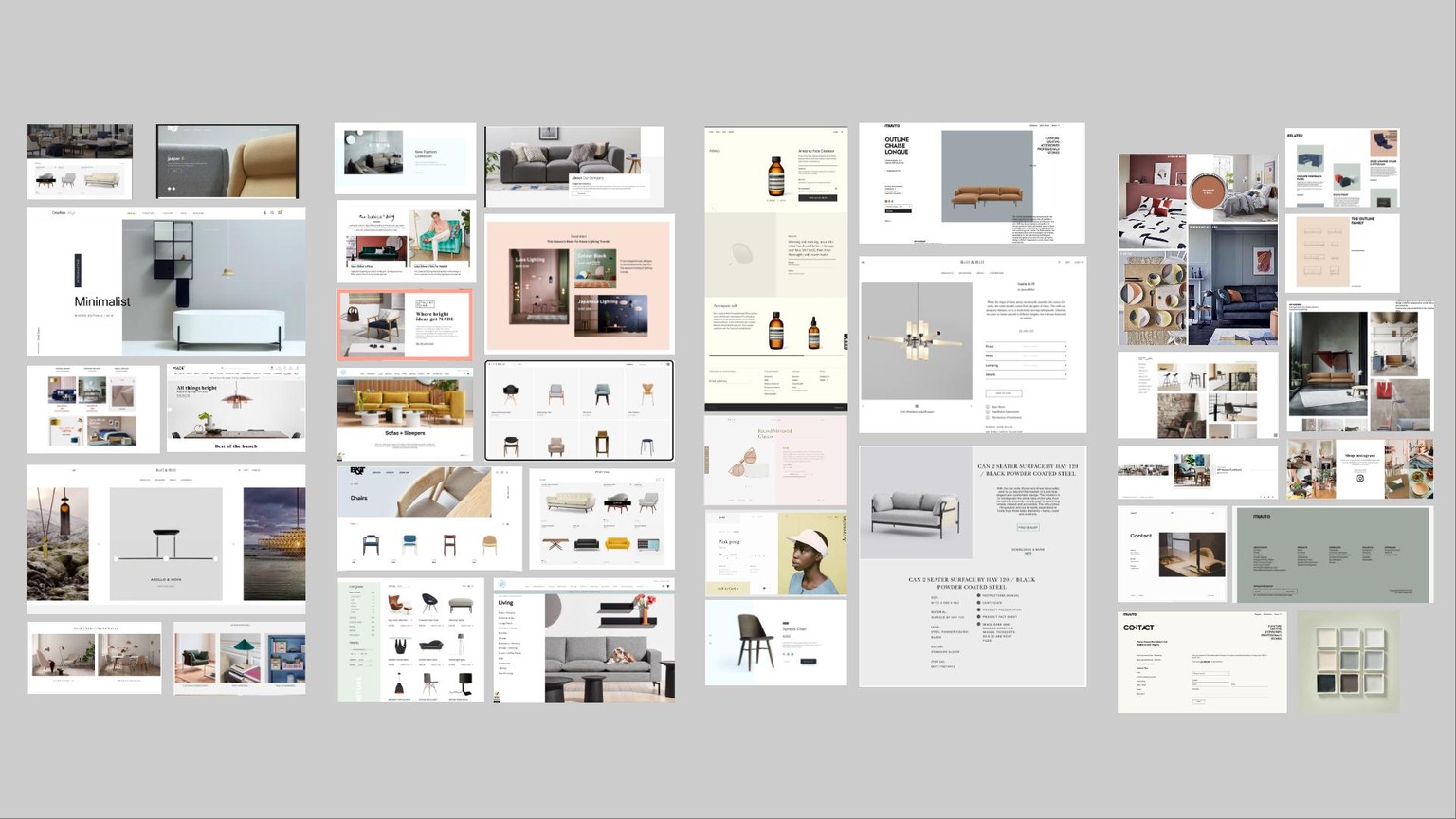Open the Related products thumbnail

(x=1341, y=168)
